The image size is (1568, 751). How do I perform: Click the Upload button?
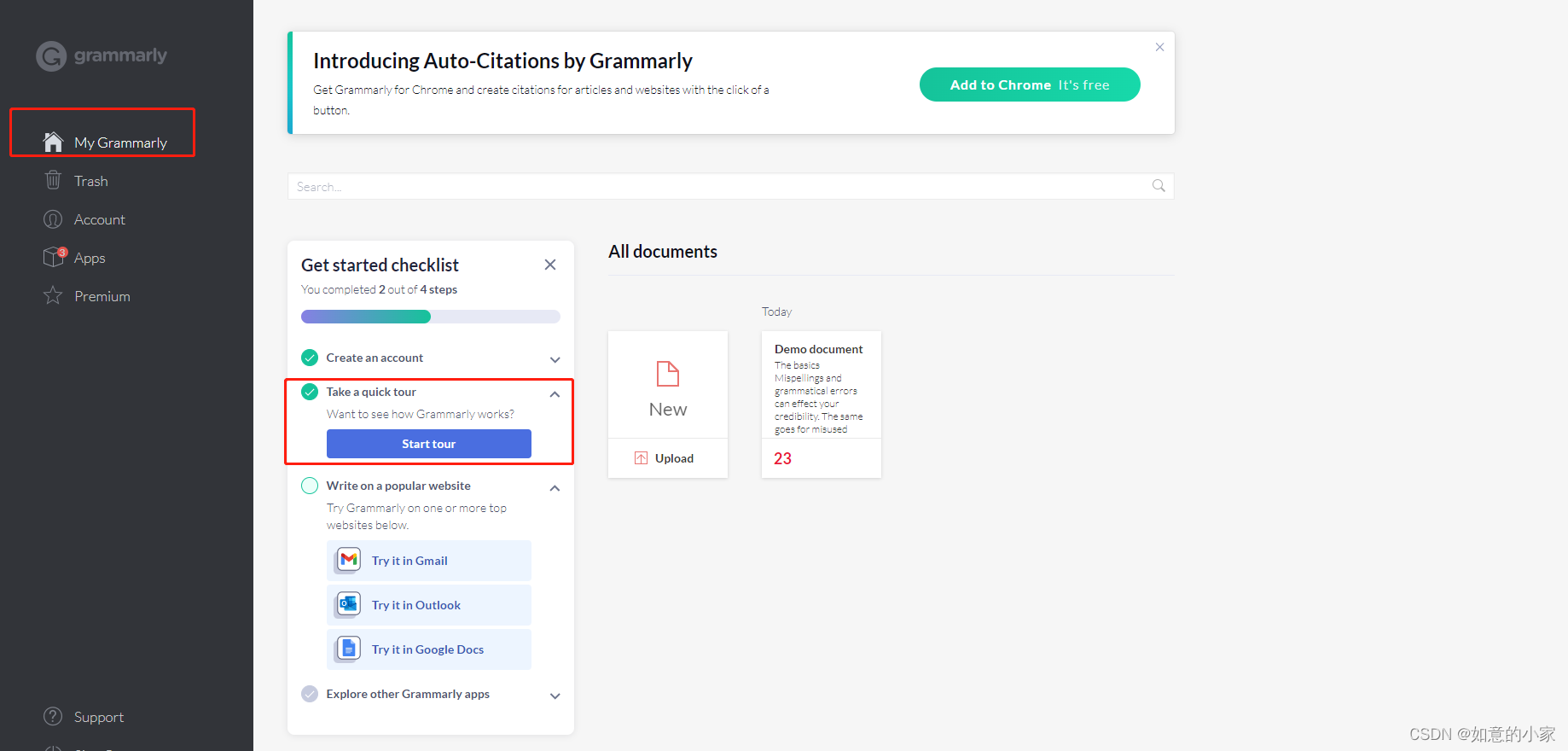[x=667, y=458]
